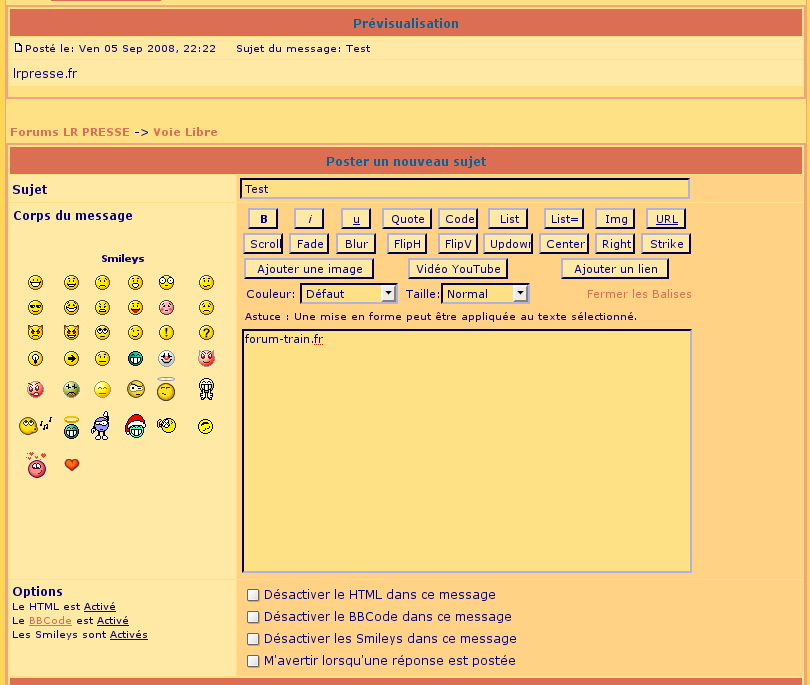This screenshot has width=810, height=685.
Task: Insert the white praying figure smiley
Action: [x=206, y=389]
